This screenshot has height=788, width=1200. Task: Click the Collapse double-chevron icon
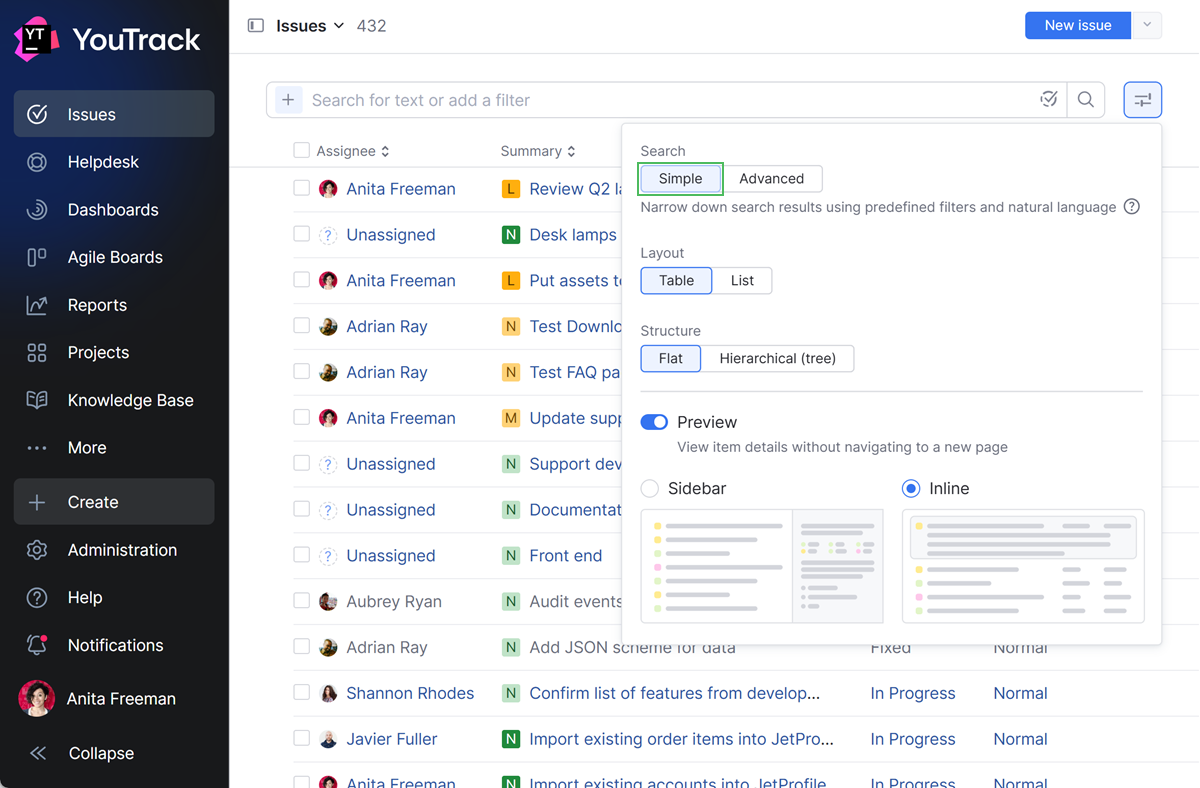click(x=38, y=753)
